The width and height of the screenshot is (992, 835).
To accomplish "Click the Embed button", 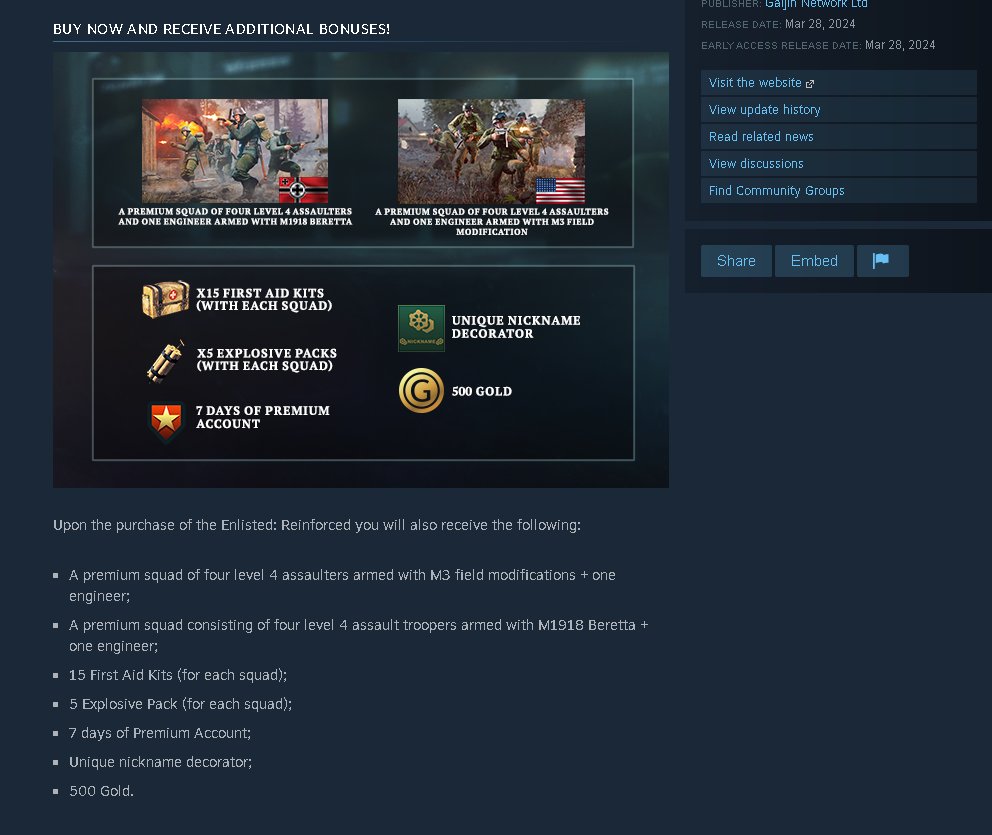I will click(x=814, y=261).
